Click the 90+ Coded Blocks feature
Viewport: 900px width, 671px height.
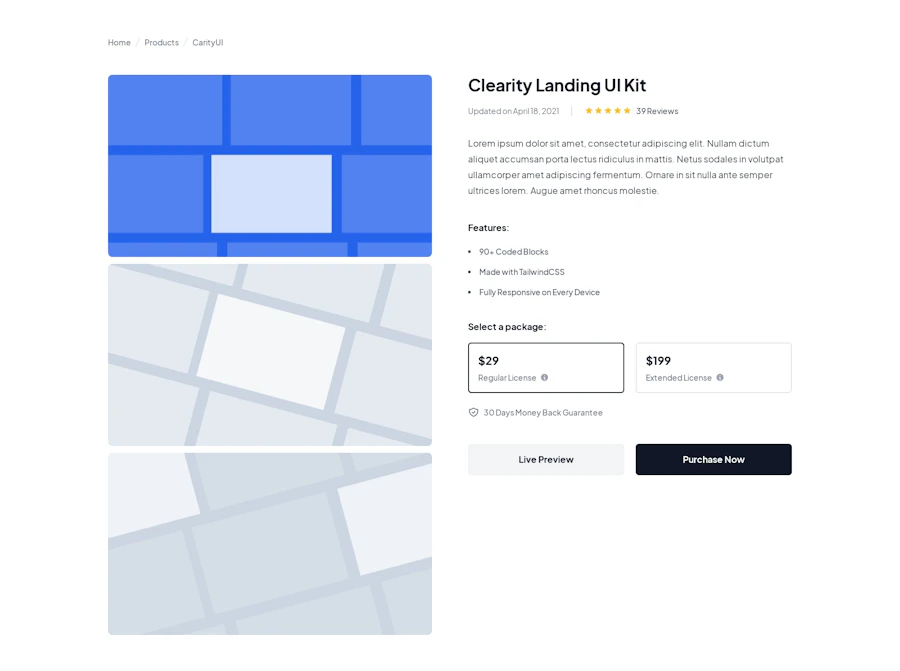pyautogui.click(x=514, y=252)
